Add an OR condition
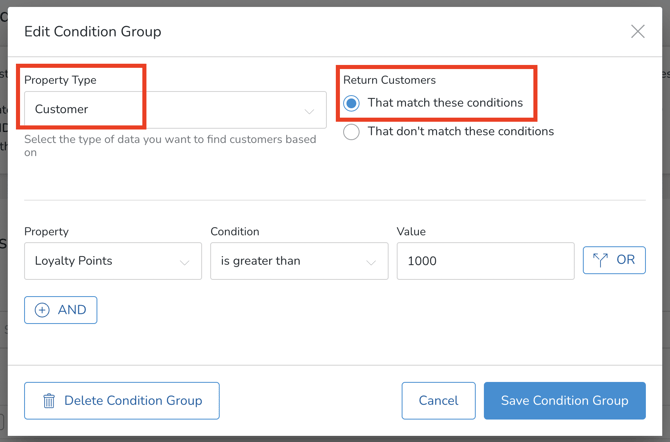This screenshot has height=442, width=670. coord(614,260)
